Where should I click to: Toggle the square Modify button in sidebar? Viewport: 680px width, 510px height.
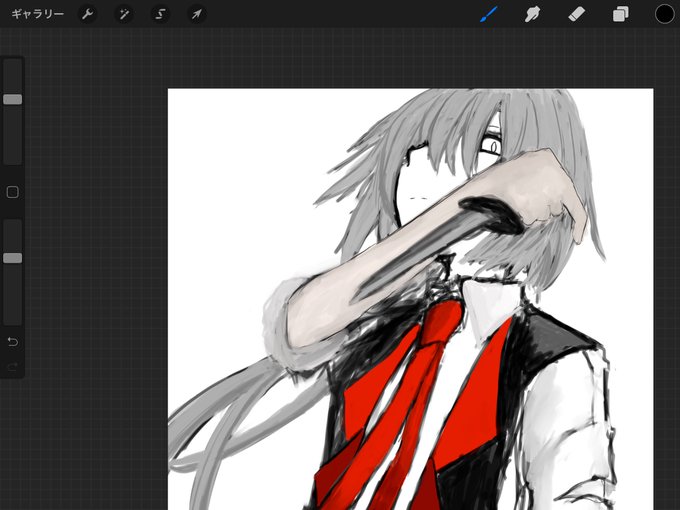click(13, 192)
